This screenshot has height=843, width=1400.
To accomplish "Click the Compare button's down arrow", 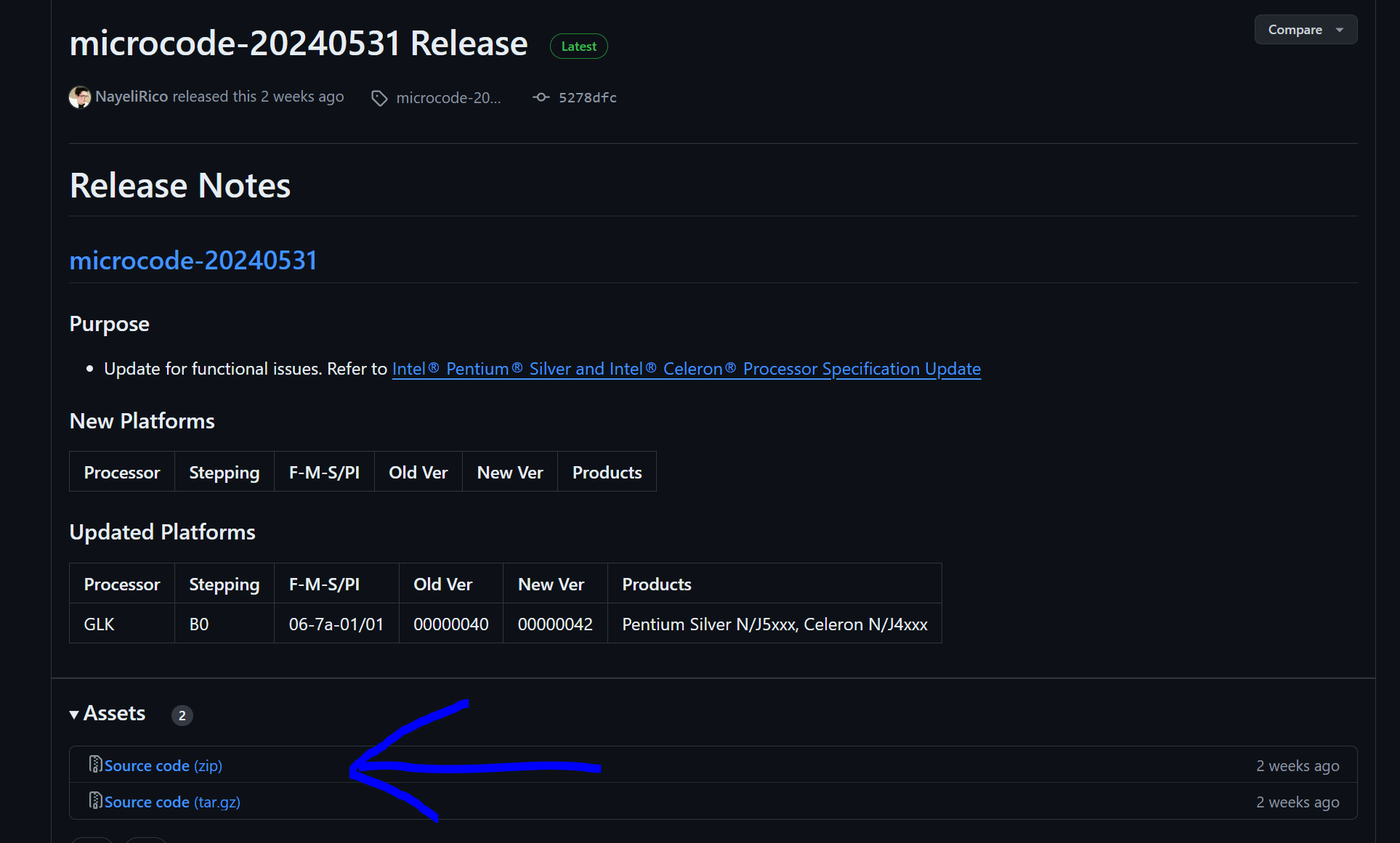I will (x=1339, y=30).
